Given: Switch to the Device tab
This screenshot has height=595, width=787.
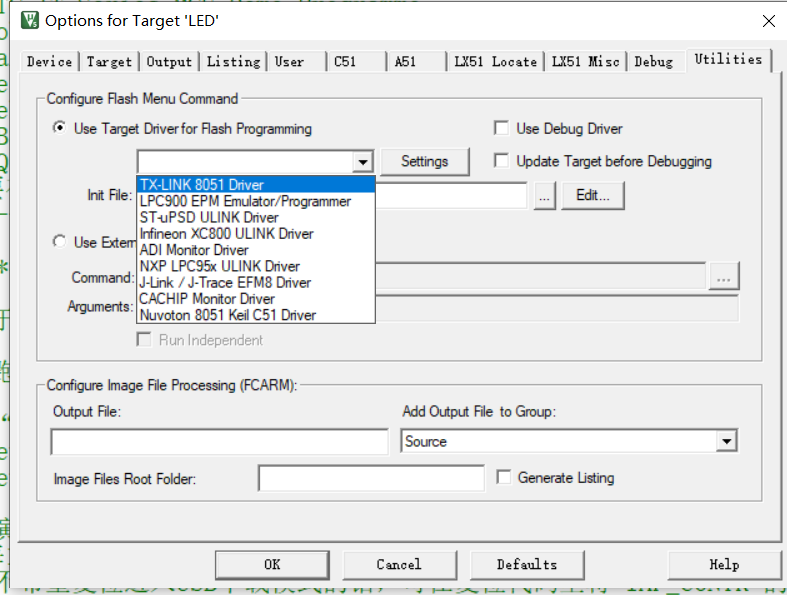Looking at the screenshot, I should pos(49,62).
